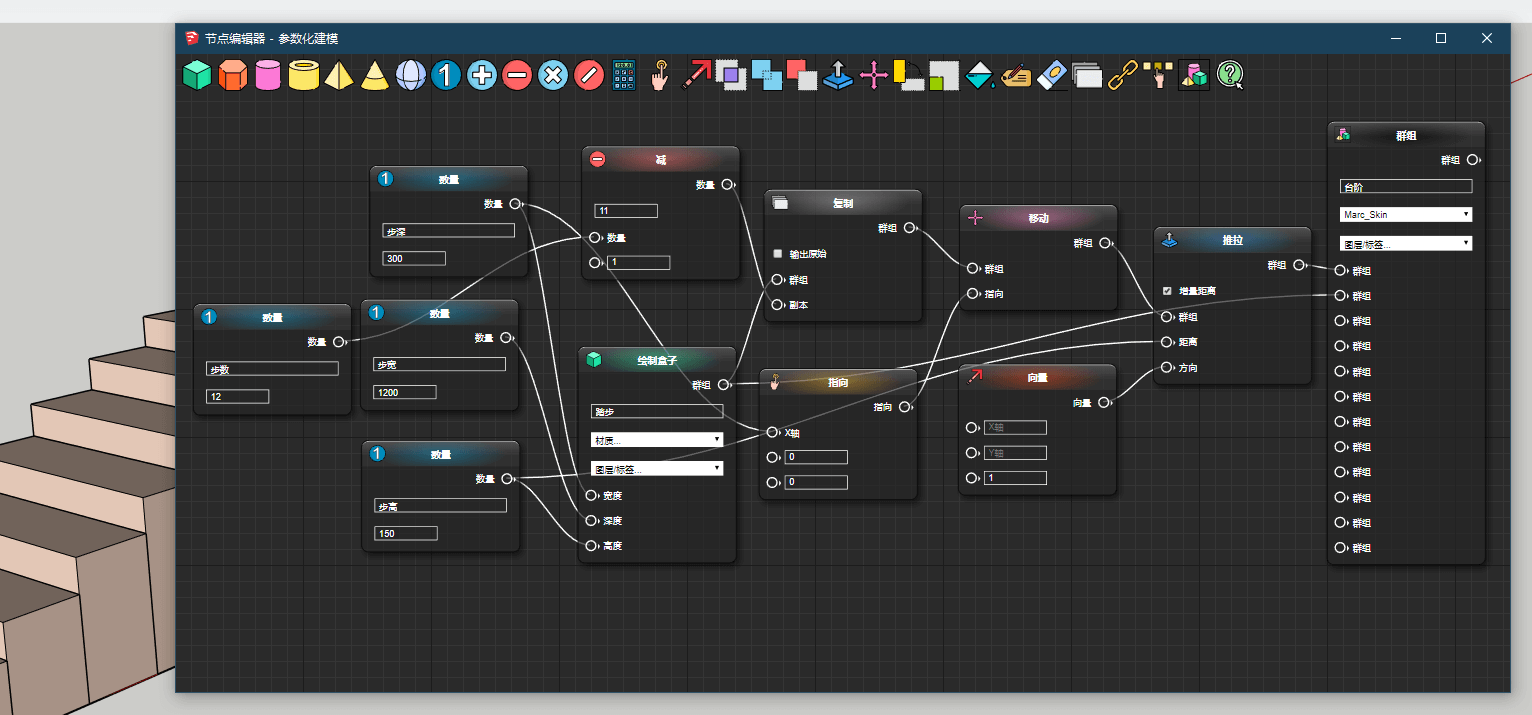The height and width of the screenshot is (715, 1532).
Task: Click the sphere shape toolbar icon
Action: coord(410,75)
